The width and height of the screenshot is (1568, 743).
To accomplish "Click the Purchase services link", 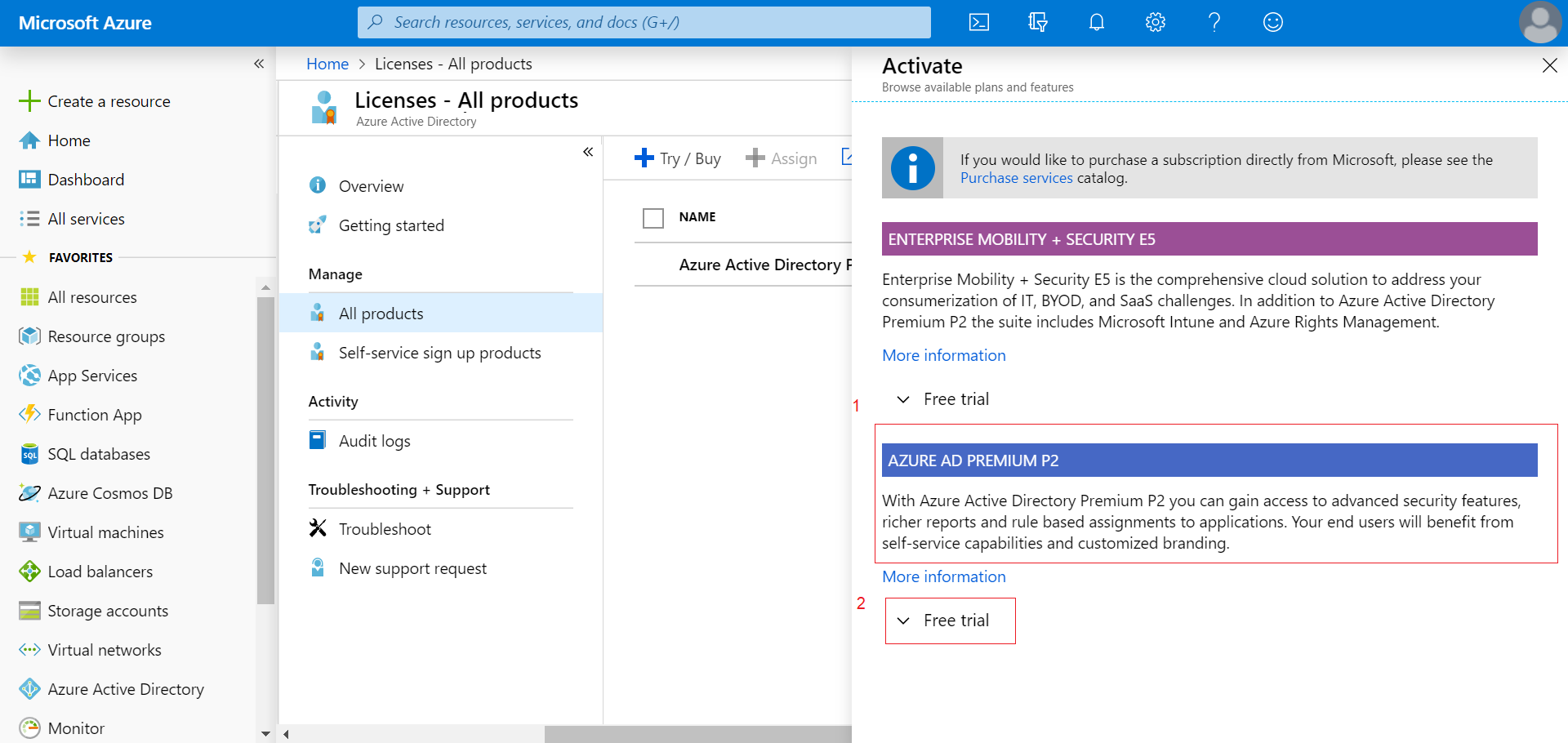I will (1016, 178).
